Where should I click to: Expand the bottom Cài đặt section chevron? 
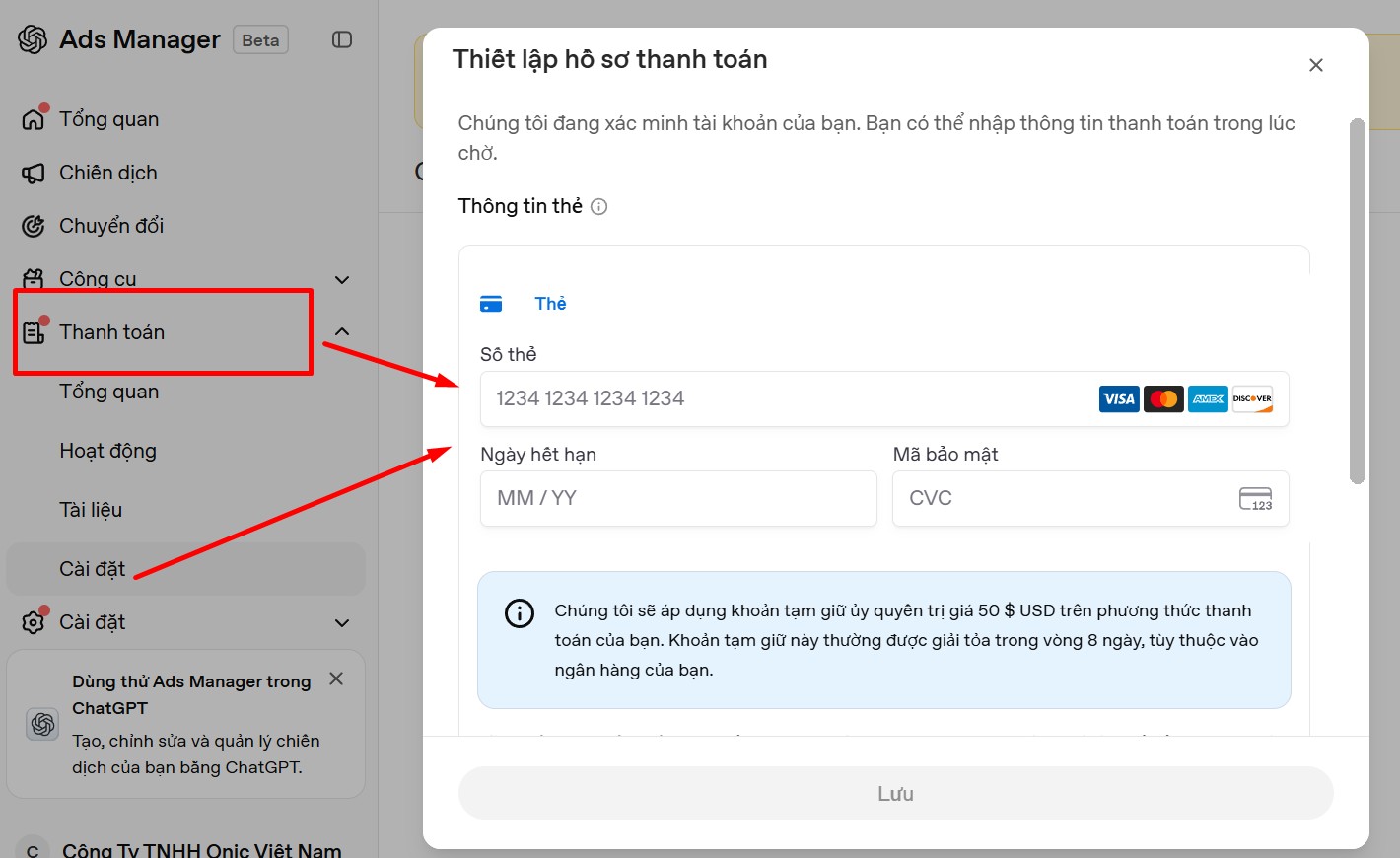342,622
